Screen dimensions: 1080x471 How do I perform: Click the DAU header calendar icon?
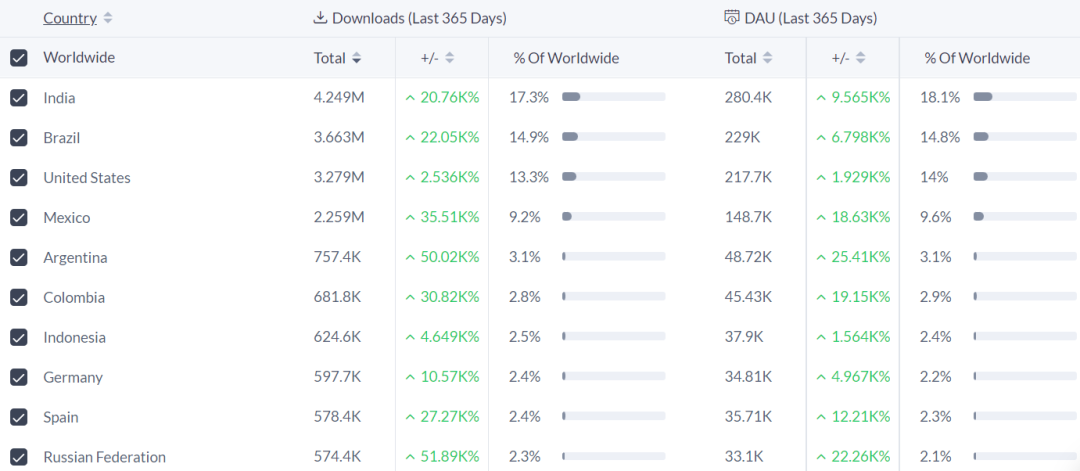(732, 17)
